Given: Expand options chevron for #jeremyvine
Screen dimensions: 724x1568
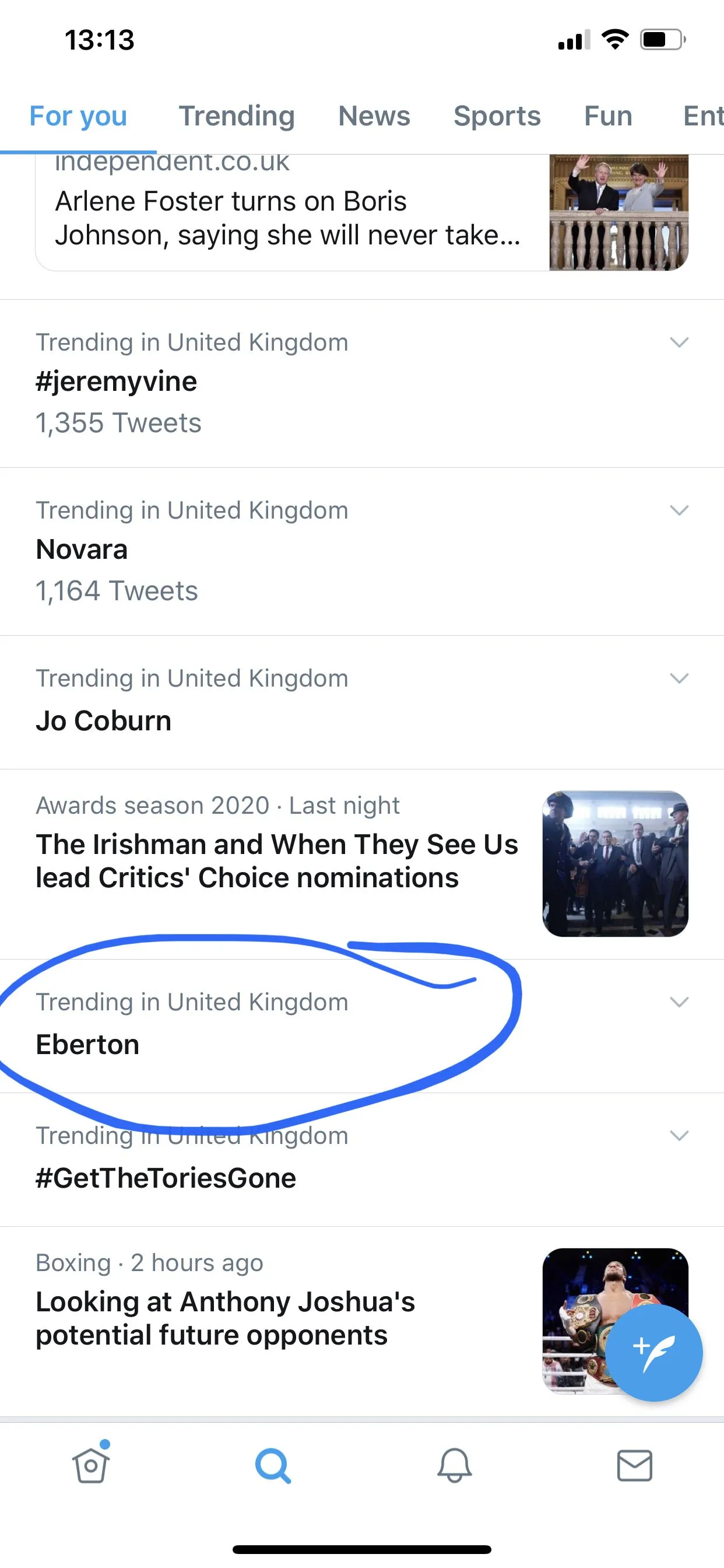Looking at the screenshot, I should (x=679, y=342).
